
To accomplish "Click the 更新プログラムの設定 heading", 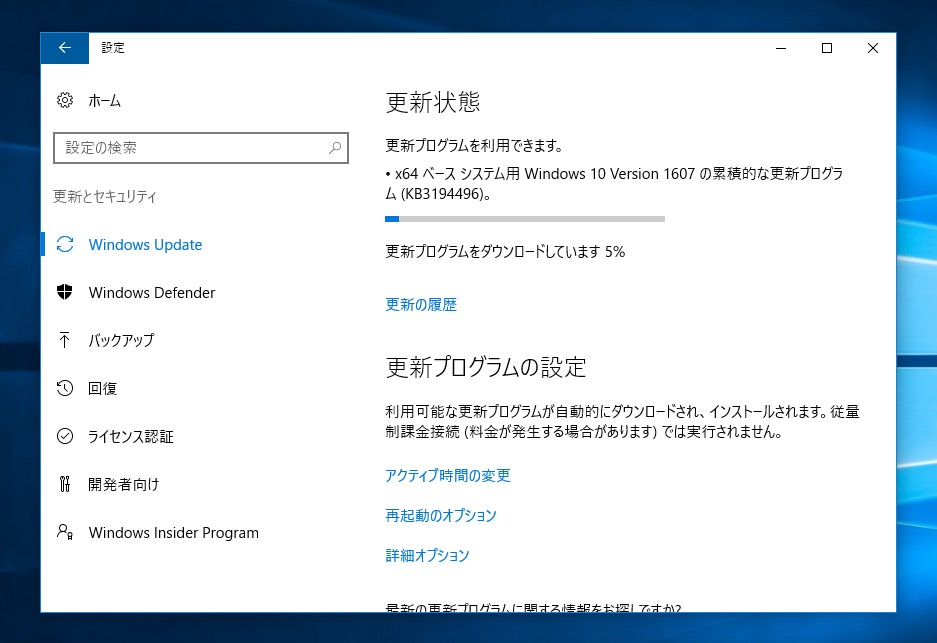I will point(486,368).
